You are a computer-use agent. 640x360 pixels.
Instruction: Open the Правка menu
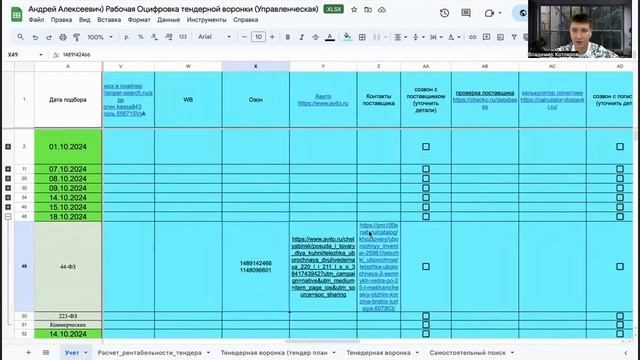(61, 20)
